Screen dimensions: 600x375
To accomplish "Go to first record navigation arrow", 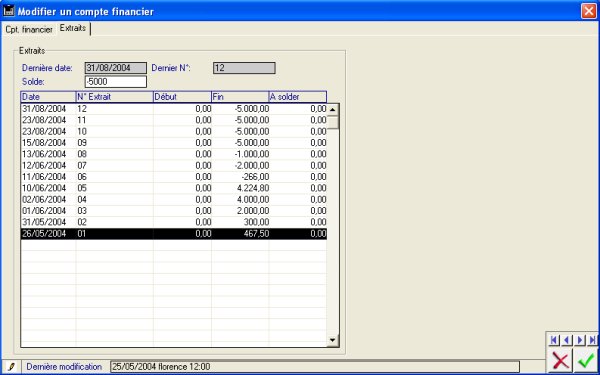I will 554,339.
